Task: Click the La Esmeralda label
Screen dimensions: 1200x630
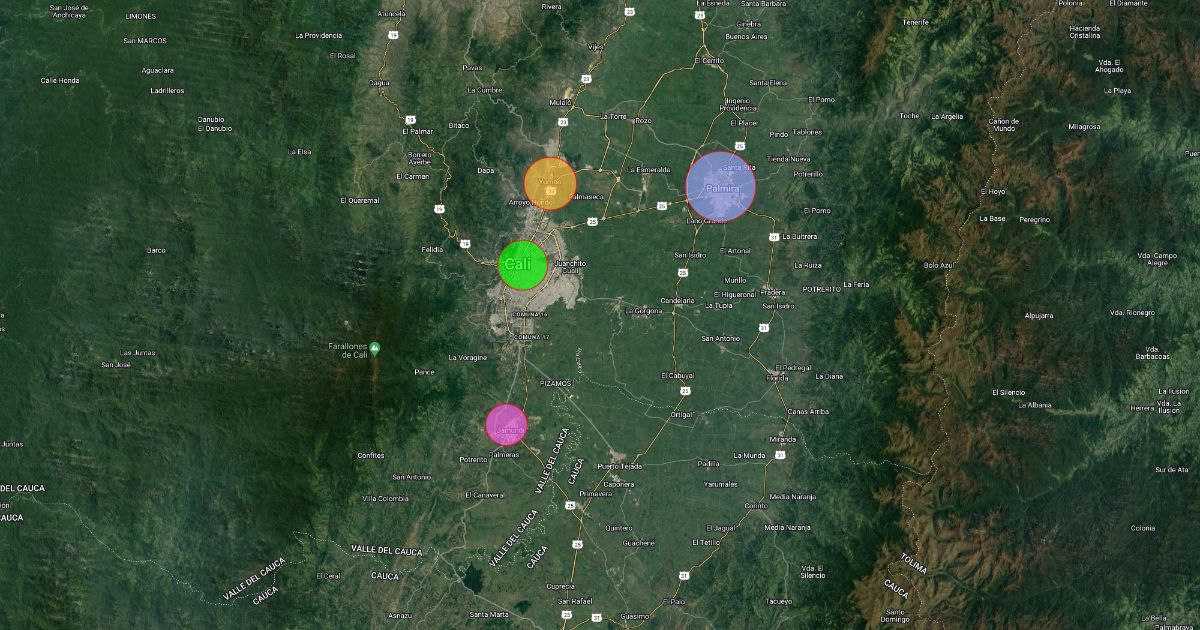Action: click(648, 169)
